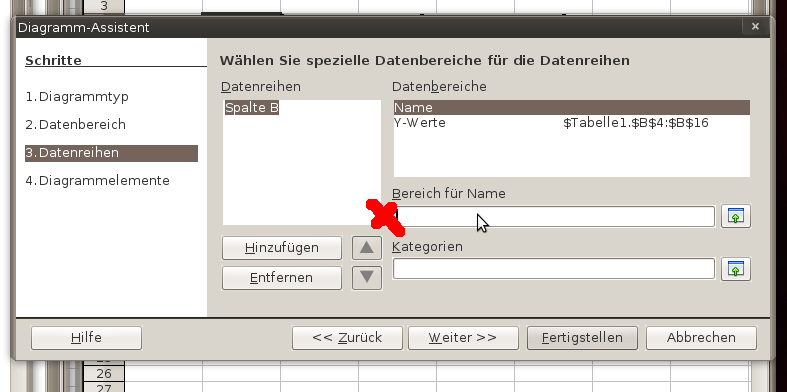Select the Name row in Datenbereiche
Viewport: 787px width, 392px height.
click(x=572, y=108)
